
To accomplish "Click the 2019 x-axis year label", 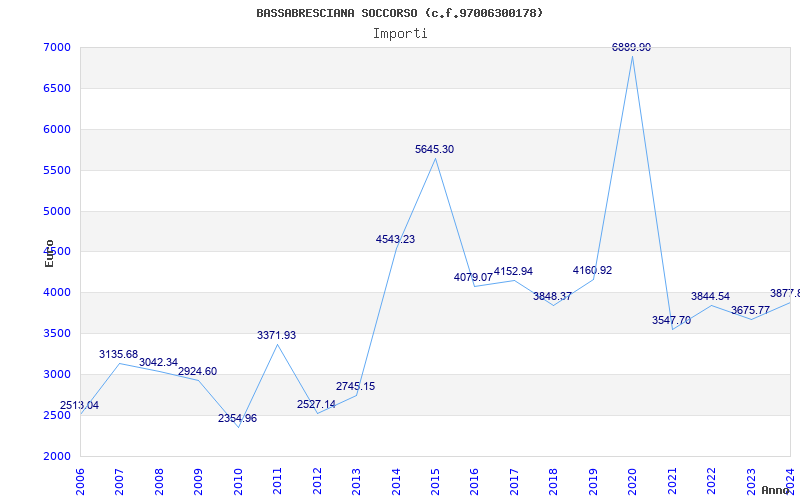I will pyautogui.click(x=593, y=482).
